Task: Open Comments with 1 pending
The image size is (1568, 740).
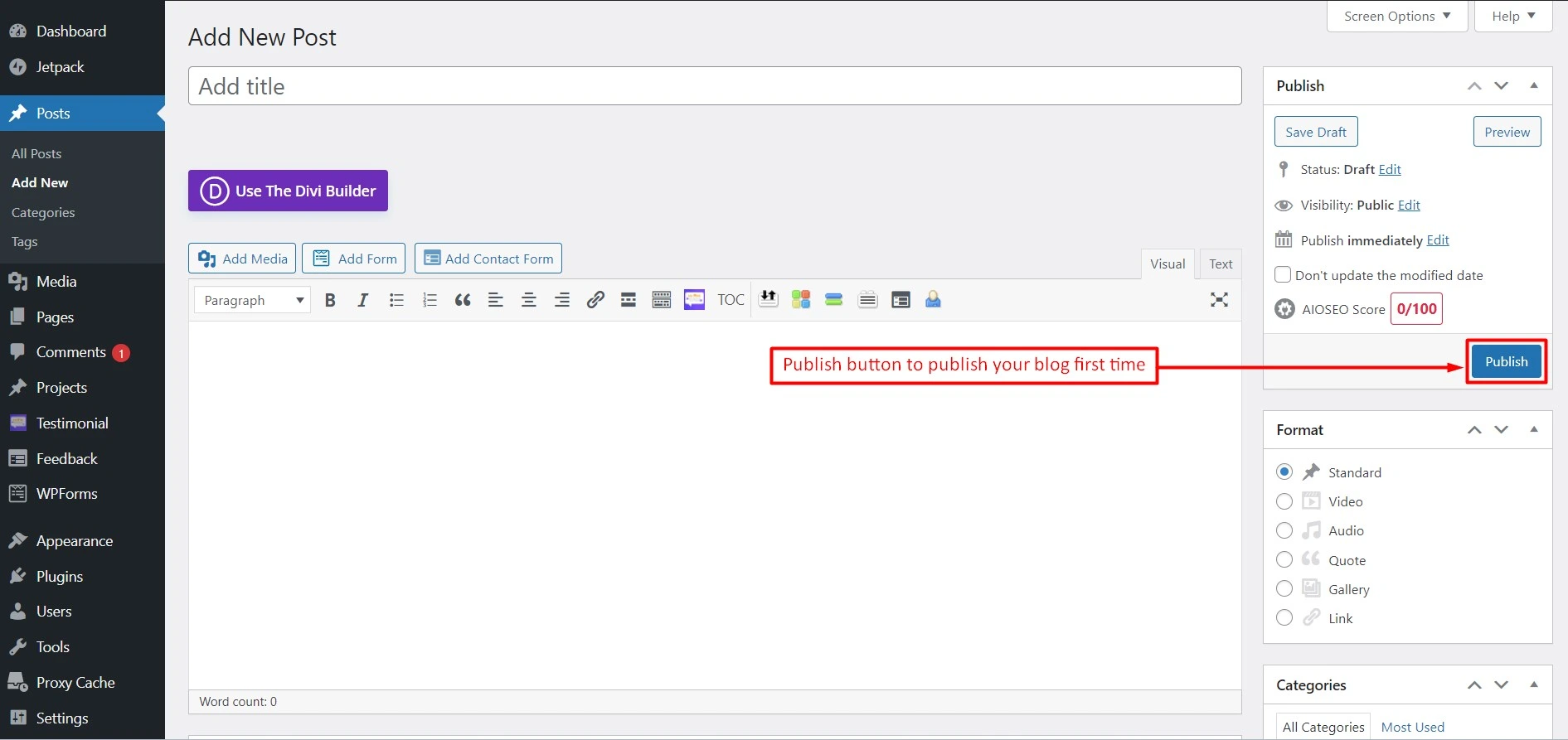Action: point(82,352)
